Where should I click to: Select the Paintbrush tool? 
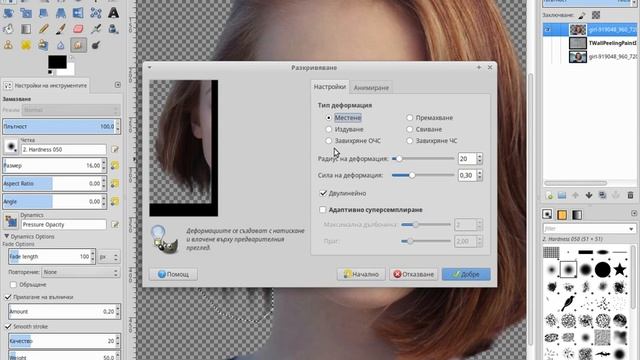(x=61, y=29)
